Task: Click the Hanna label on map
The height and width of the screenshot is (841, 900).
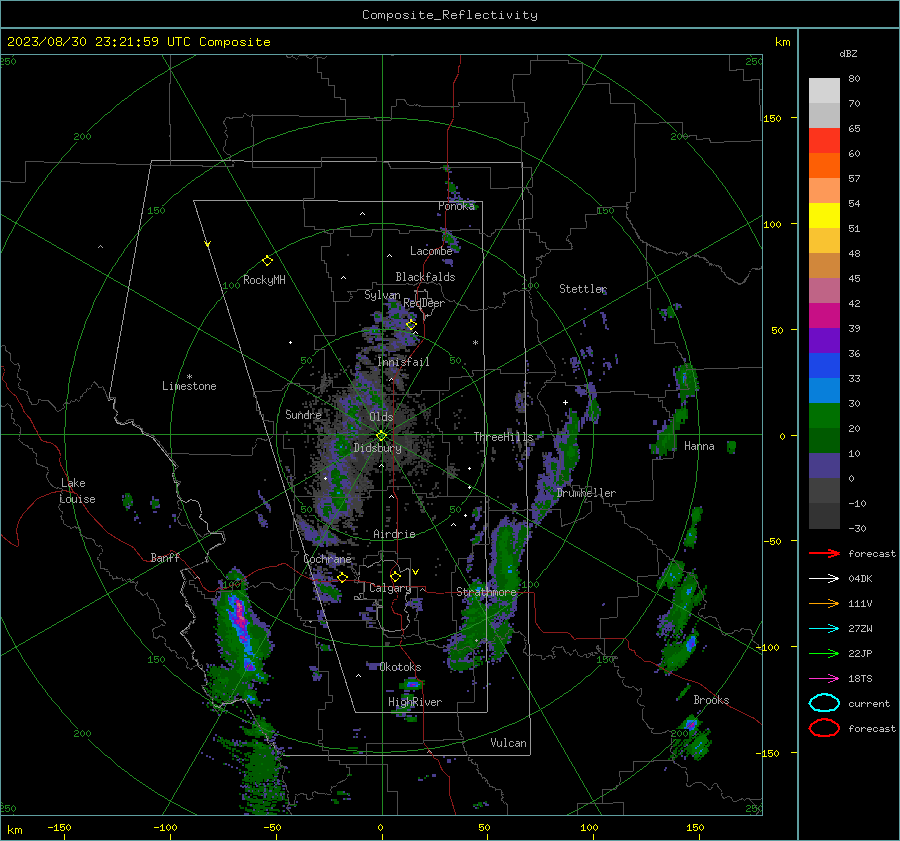Action: click(699, 446)
